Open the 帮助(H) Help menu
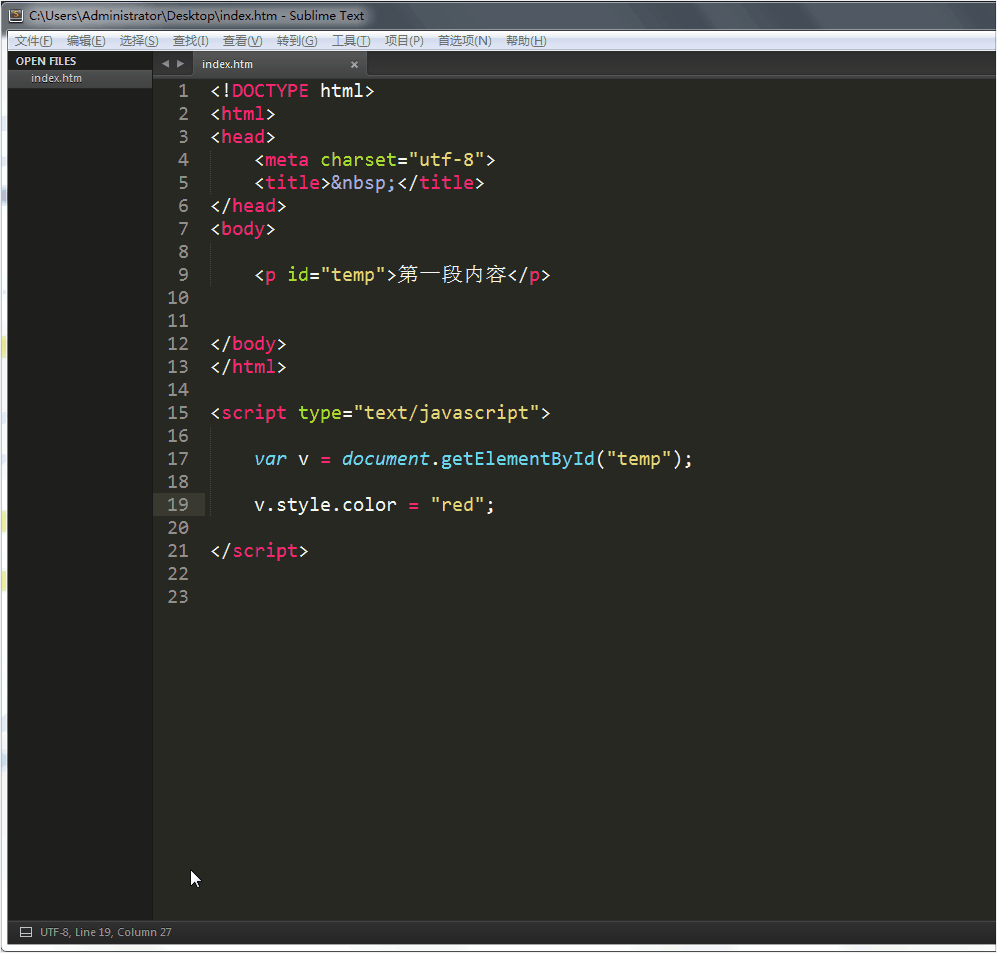Image resolution: width=997 pixels, height=953 pixels. point(526,41)
